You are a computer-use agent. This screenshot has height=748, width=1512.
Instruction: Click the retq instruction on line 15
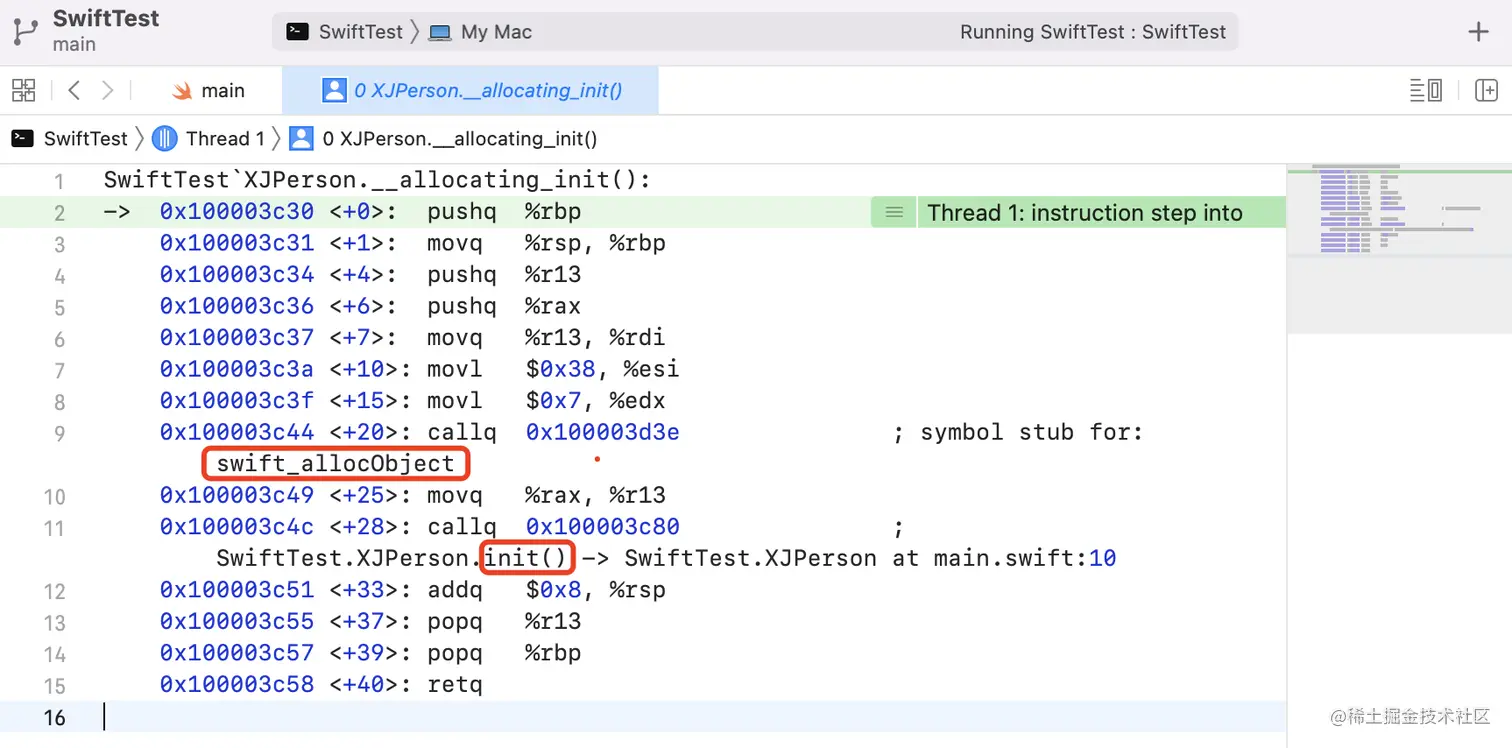click(455, 685)
